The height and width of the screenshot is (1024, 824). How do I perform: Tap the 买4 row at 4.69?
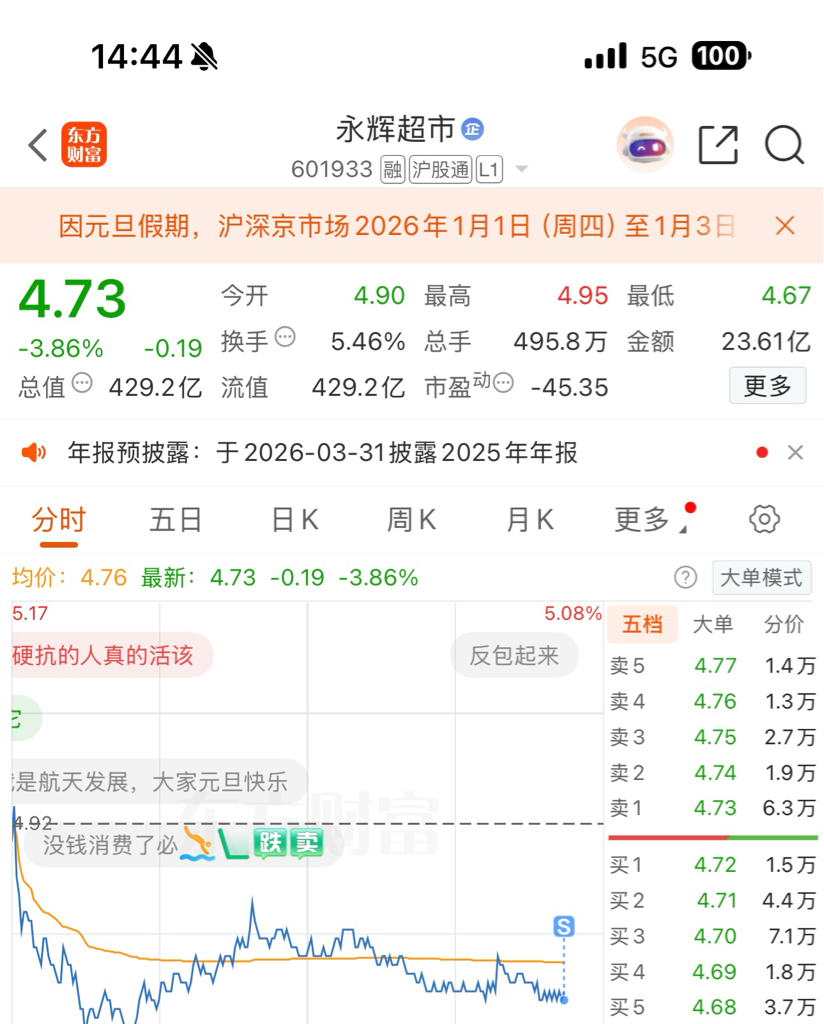tap(712, 972)
